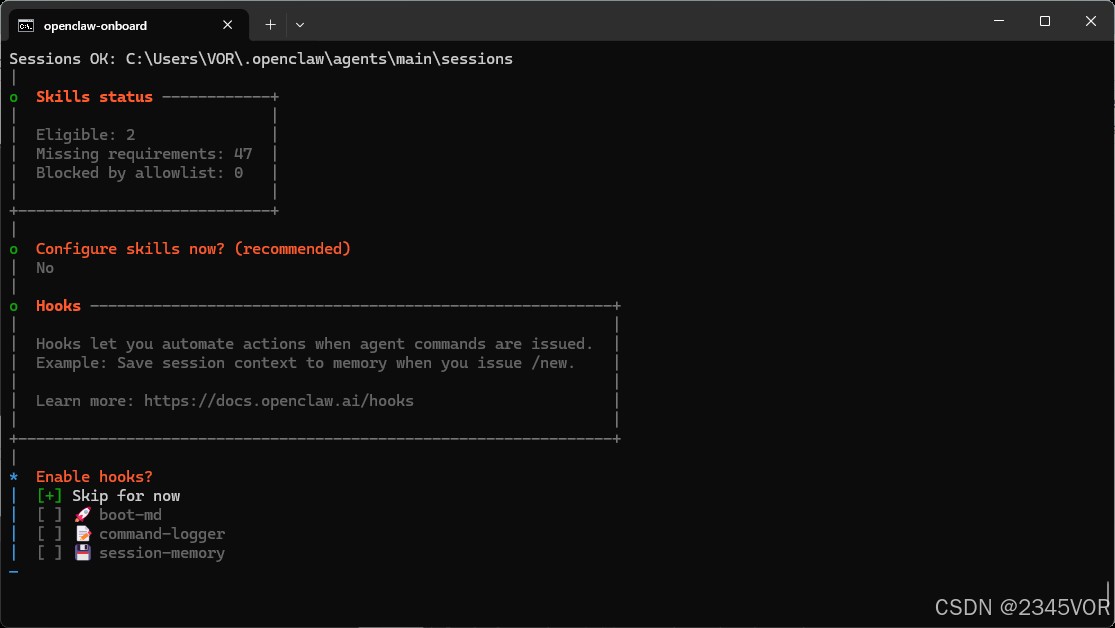
Task: Click the blue star marker beside Enable hooks
Action: (14, 477)
